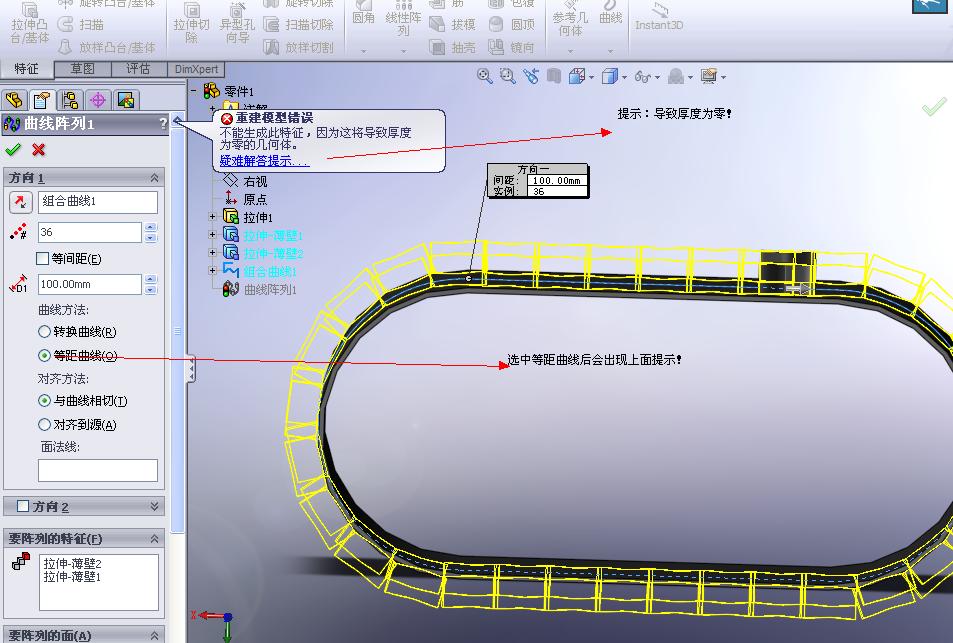
Task: Click the instance count field showing 36
Action: pos(90,232)
